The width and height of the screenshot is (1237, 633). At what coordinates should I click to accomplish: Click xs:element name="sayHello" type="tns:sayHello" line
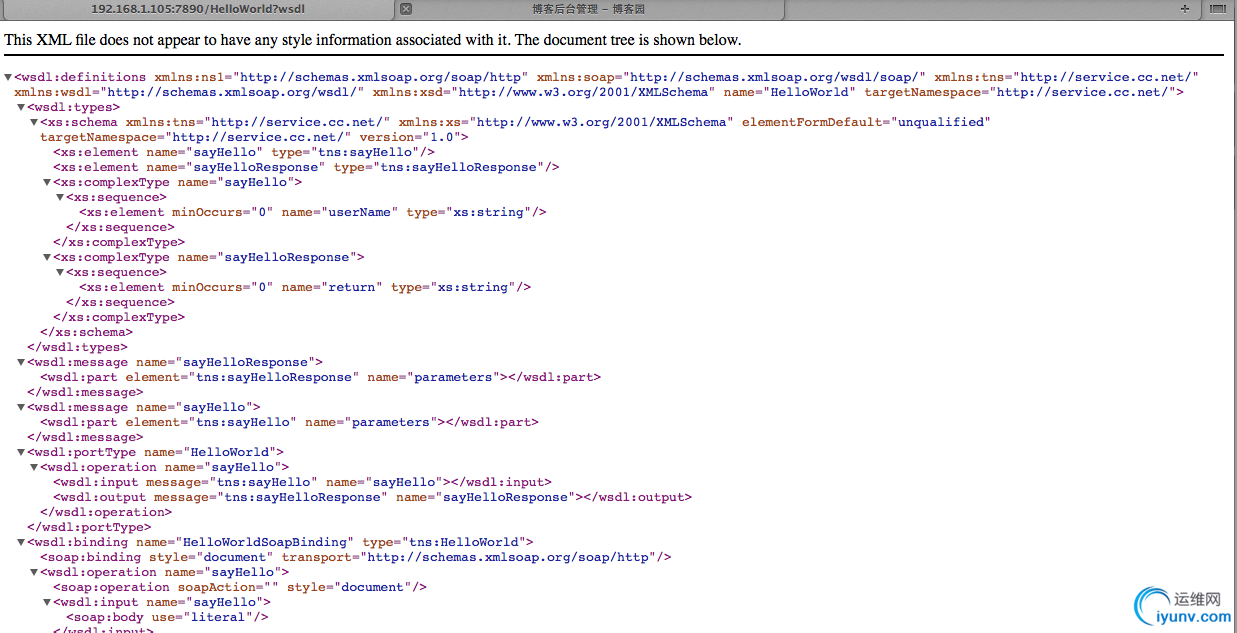click(x=244, y=152)
